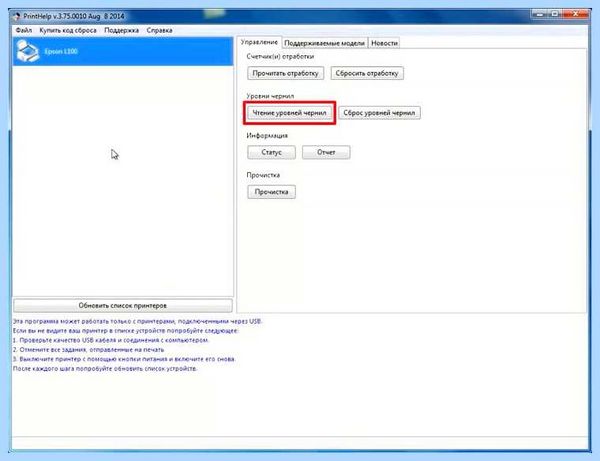600x461 pixels.
Task: Click the PrintHelp title bar icon
Action: click(x=16, y=16)
